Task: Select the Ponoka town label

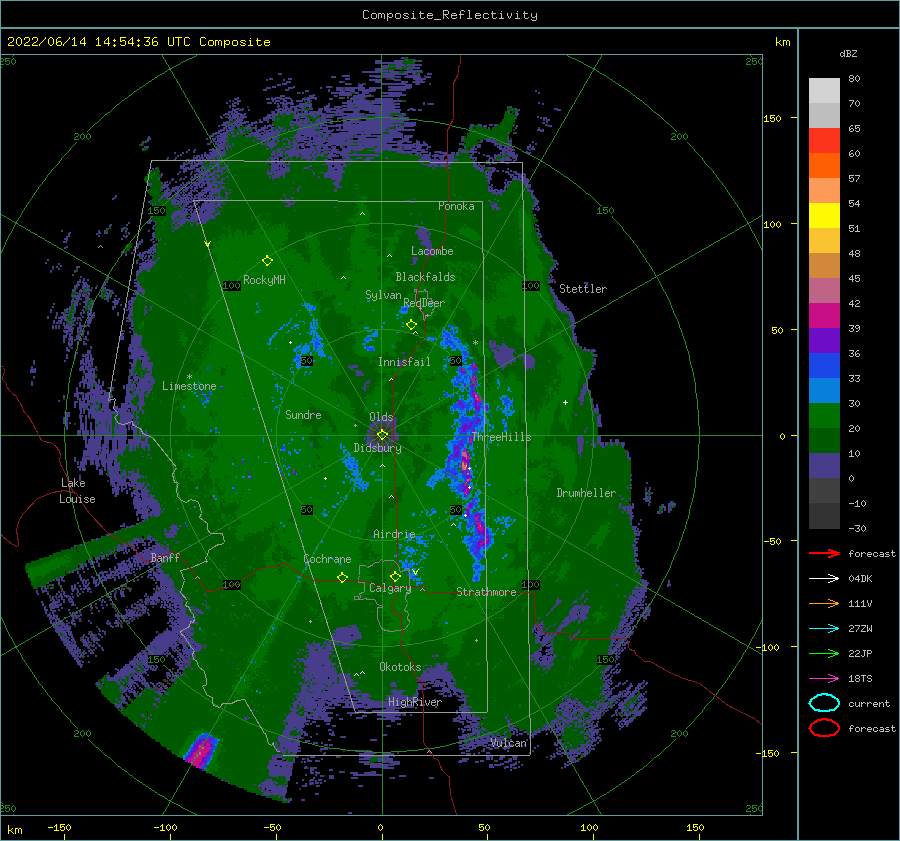Action: point(456,206)
